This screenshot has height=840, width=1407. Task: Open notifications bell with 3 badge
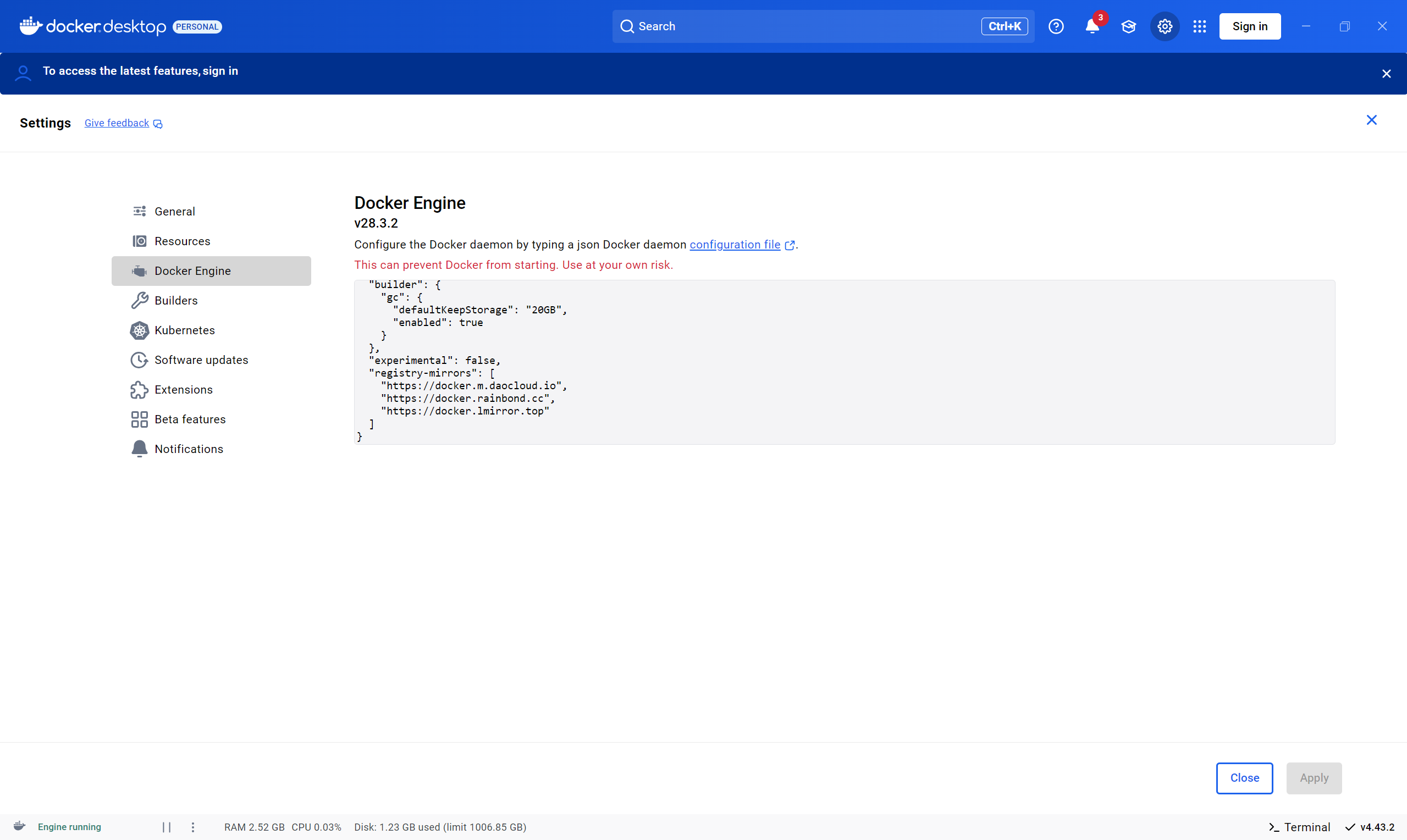coord(1093,26)
